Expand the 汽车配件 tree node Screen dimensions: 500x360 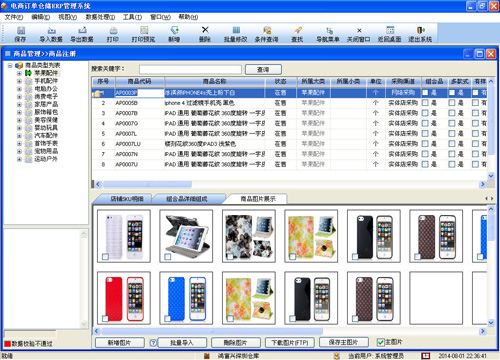(19, 136)
